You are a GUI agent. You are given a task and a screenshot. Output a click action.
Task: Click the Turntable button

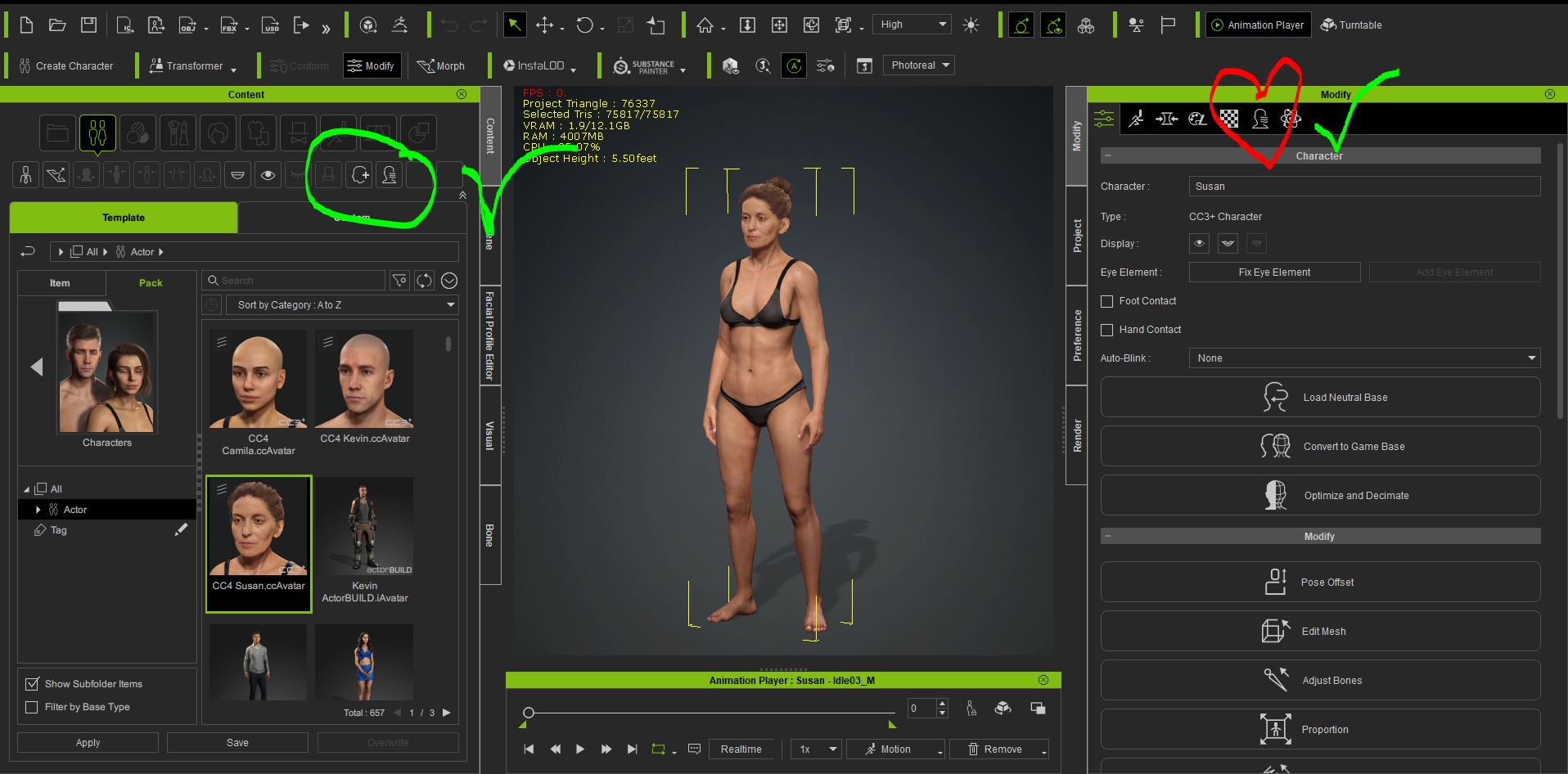[x=1351, y=25]
